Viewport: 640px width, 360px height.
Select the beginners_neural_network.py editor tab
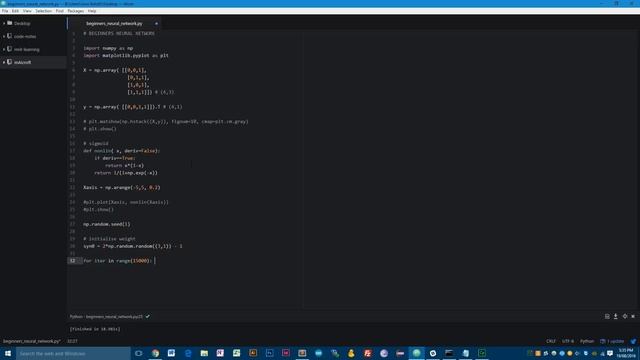pyautogui.click(x=114, y=23)
